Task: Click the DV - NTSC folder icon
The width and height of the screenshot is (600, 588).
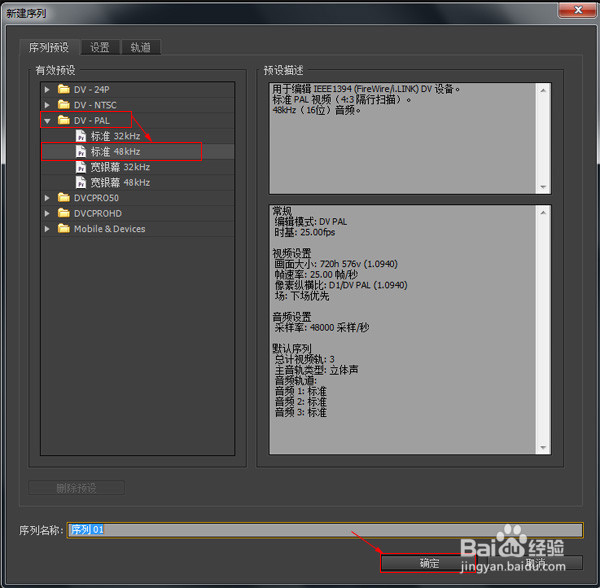Action: tap(64, 104)
